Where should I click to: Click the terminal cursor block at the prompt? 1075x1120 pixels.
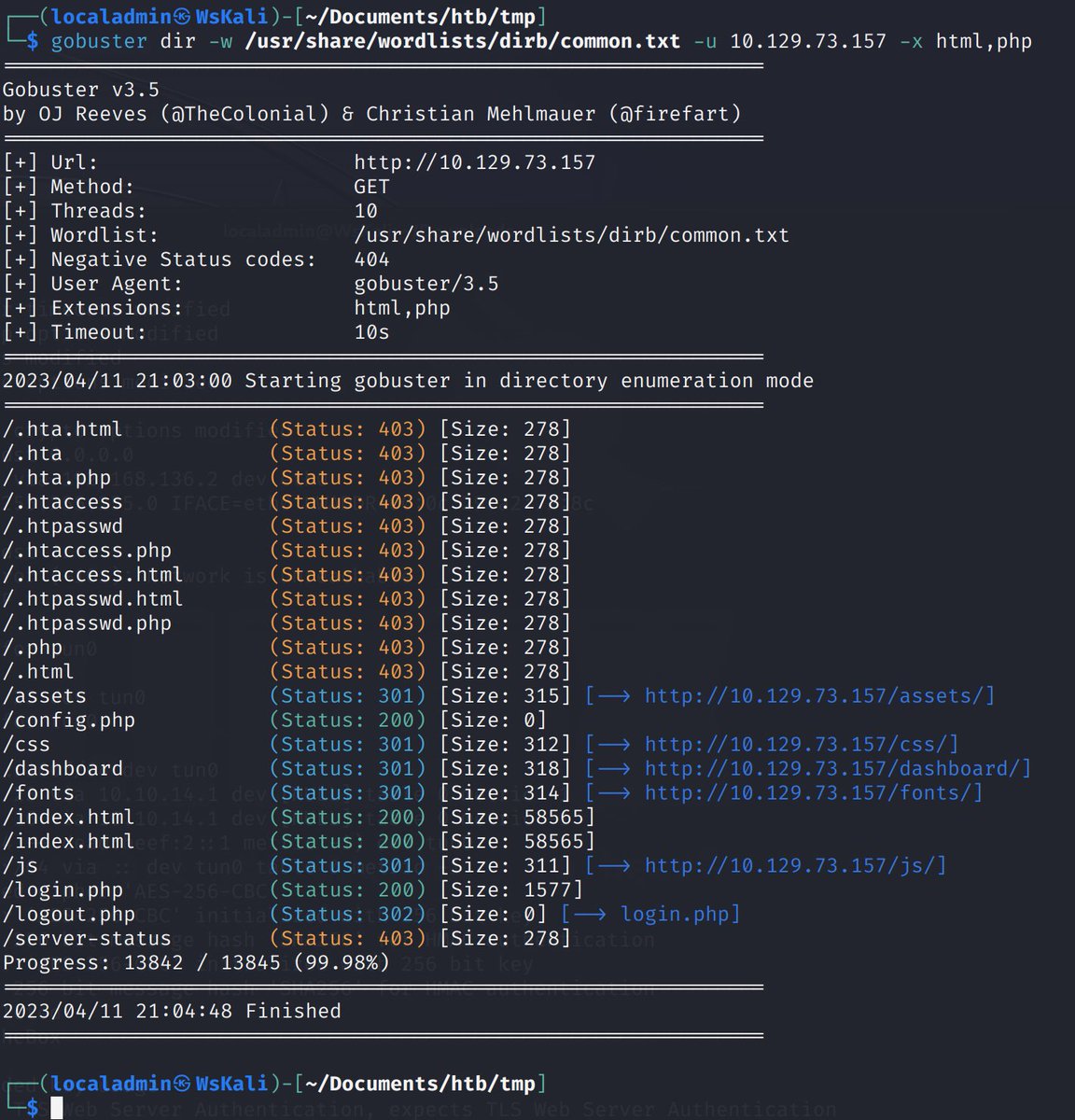pos(56,1108)
